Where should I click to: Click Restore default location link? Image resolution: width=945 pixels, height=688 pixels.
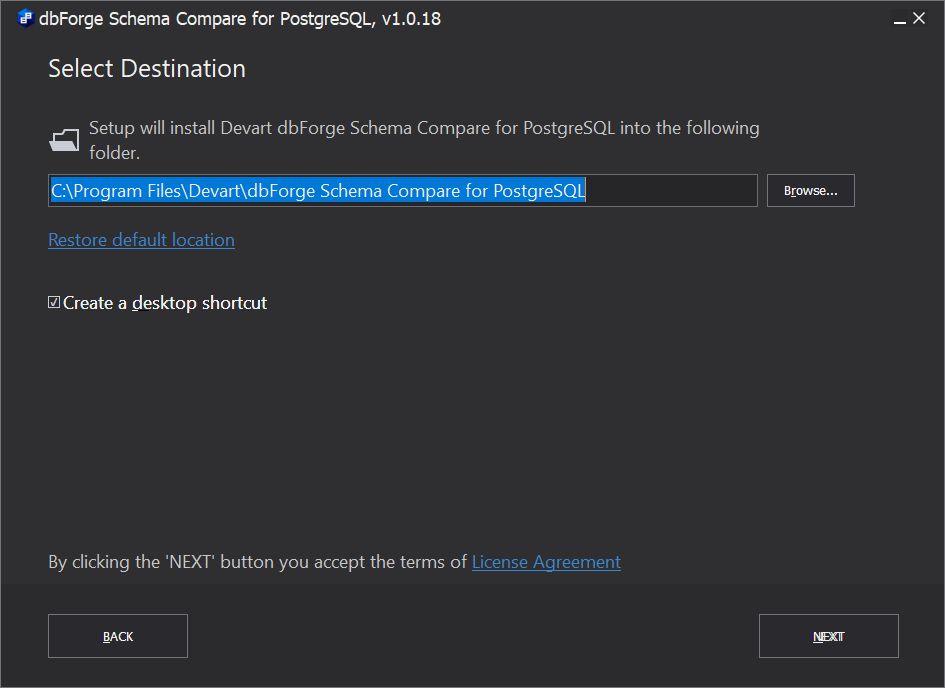point(142,240)
